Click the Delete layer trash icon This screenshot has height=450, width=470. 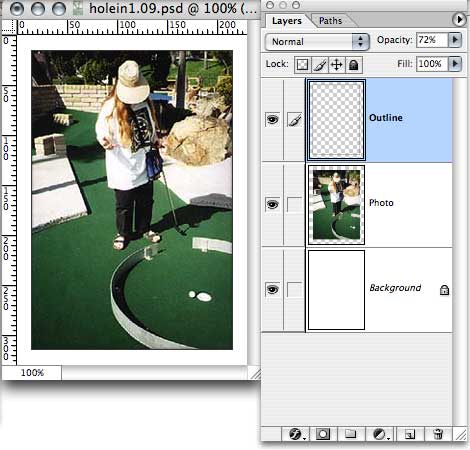coord(438,434)
